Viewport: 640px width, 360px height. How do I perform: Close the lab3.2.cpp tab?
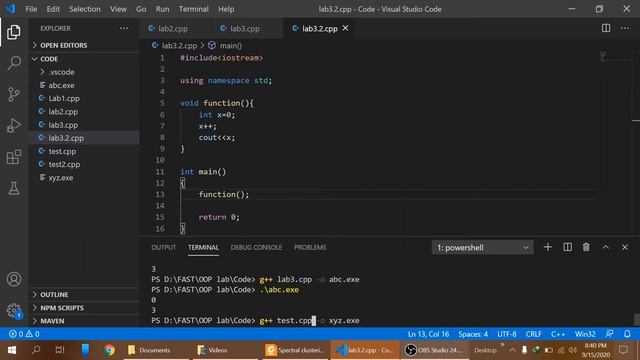[345, 28]
